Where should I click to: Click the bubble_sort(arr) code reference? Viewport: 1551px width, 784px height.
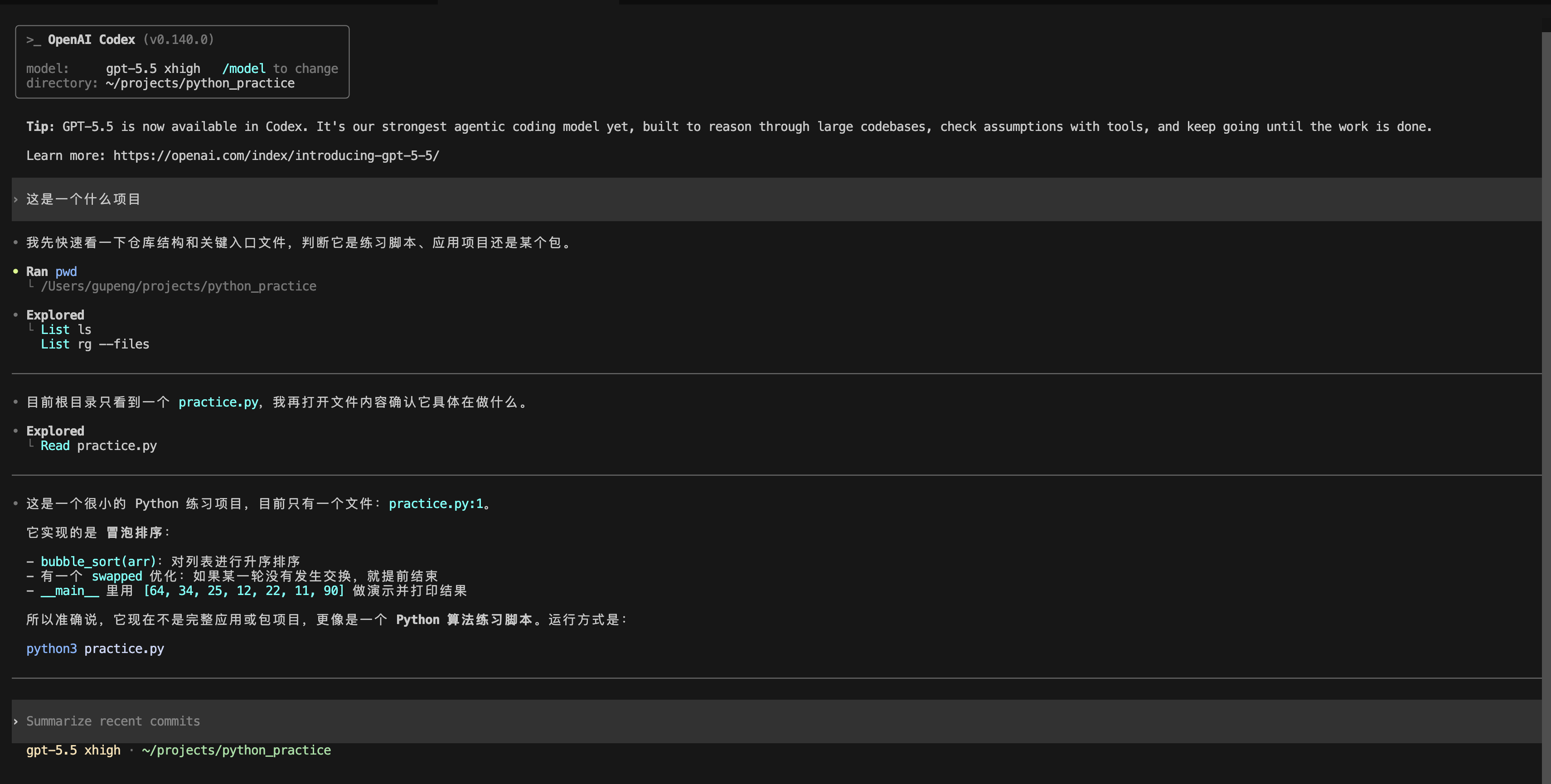[98, 561]
